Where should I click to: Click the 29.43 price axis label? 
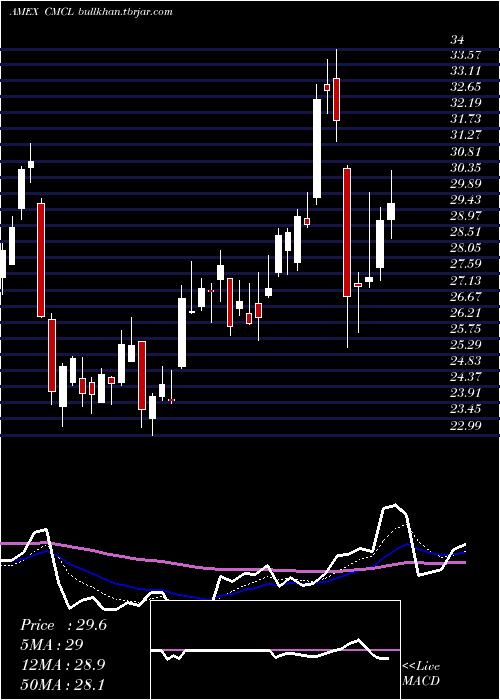tap(465, 200)
